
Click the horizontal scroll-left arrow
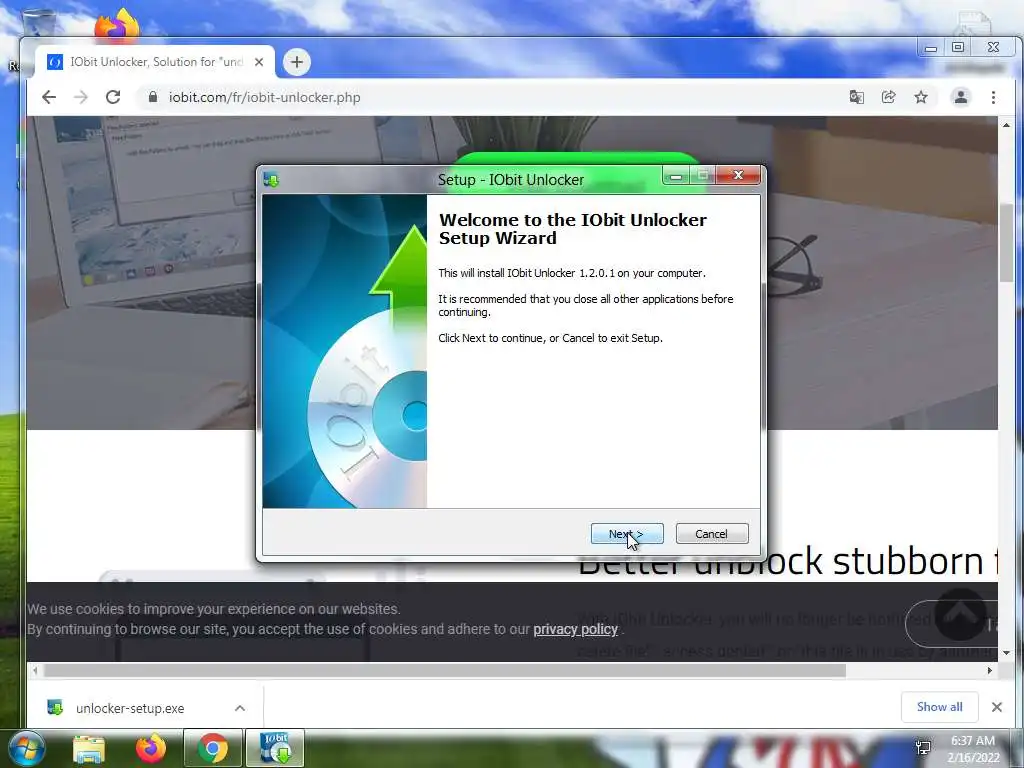(x=35, y=671)
